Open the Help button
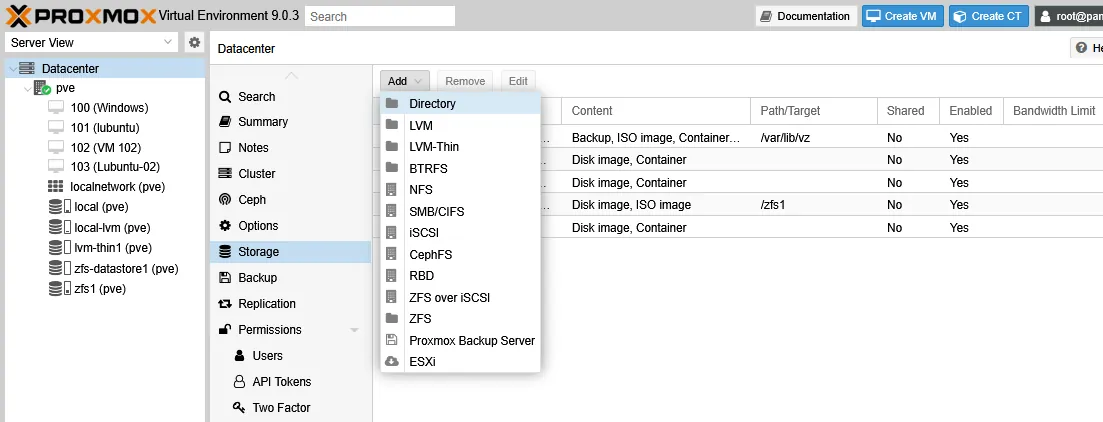 [x=1087, y=48]
